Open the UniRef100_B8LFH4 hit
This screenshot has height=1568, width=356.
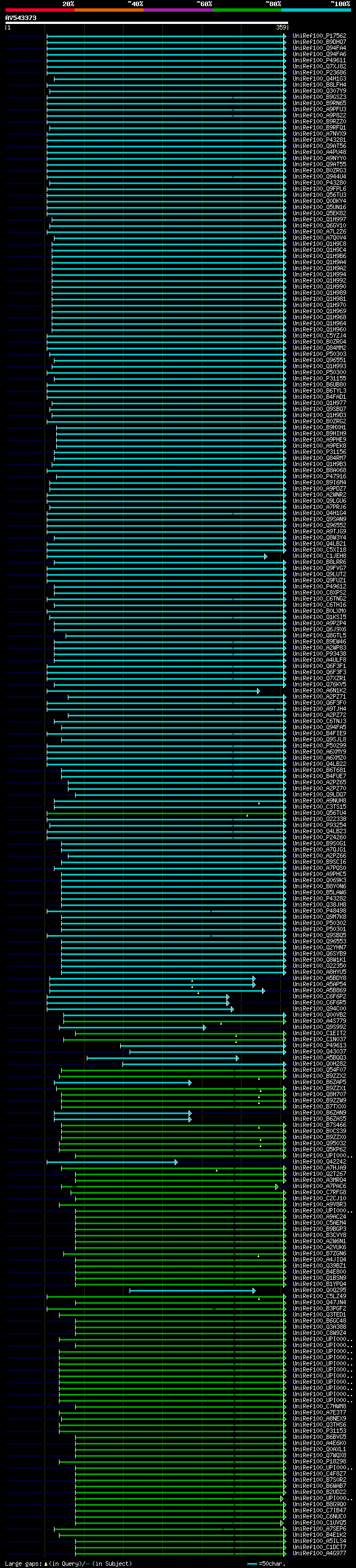[x=319, y=85]
